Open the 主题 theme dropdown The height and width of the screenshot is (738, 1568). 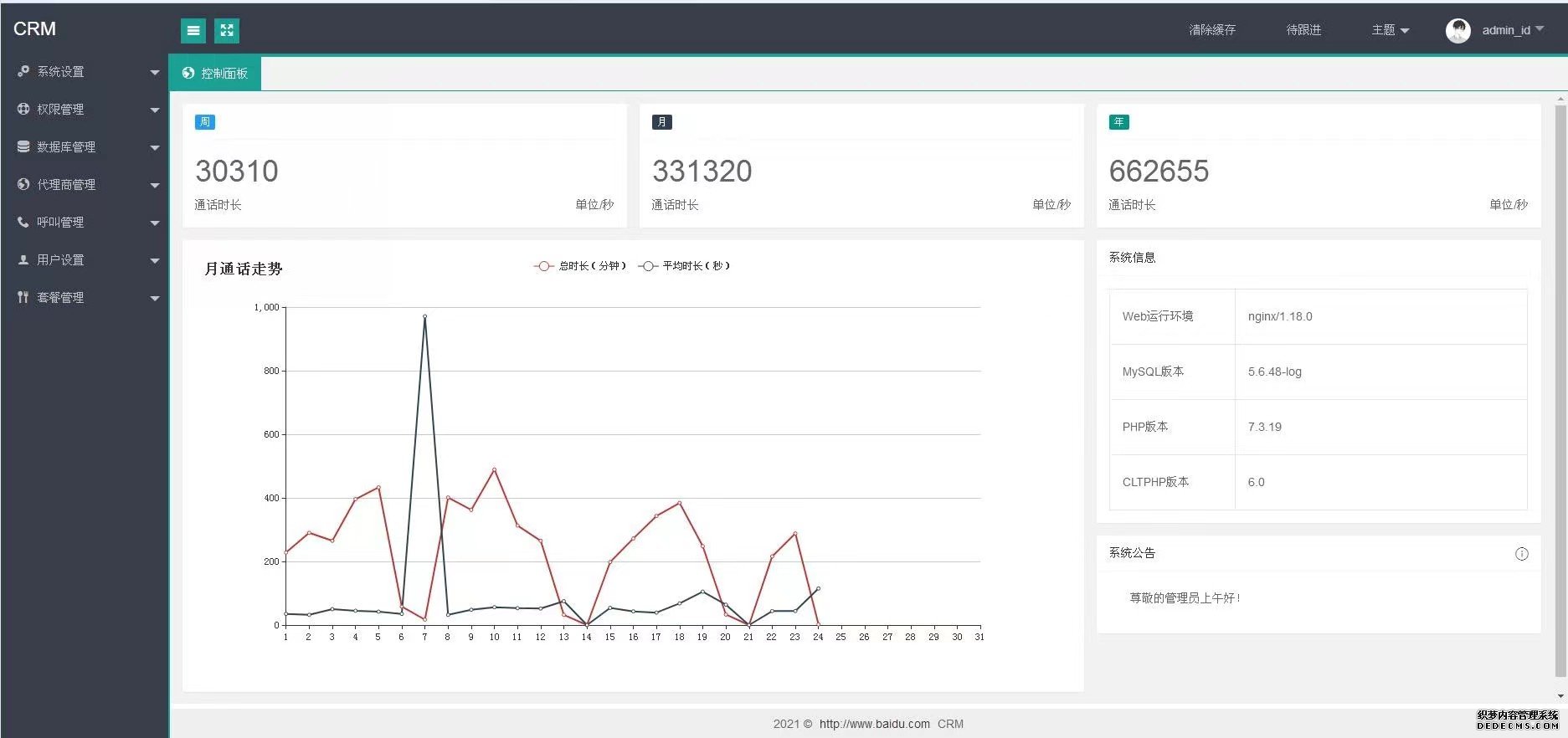pos(1390,30)
